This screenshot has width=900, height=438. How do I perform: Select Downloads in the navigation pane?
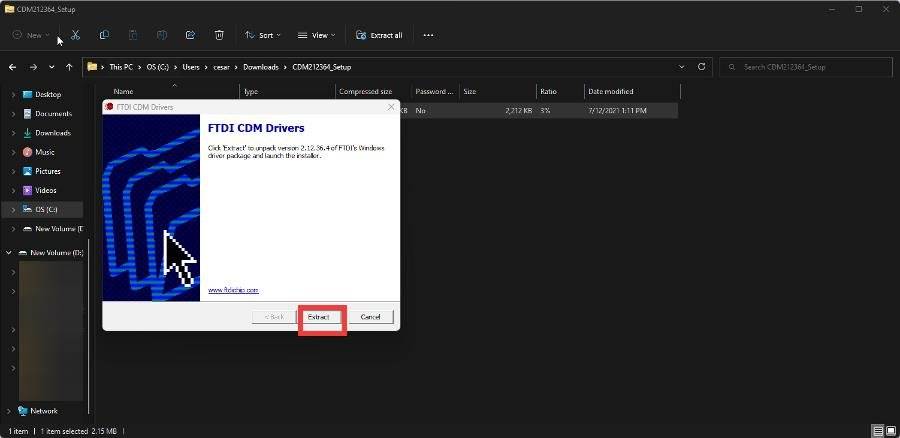[52, 133]
